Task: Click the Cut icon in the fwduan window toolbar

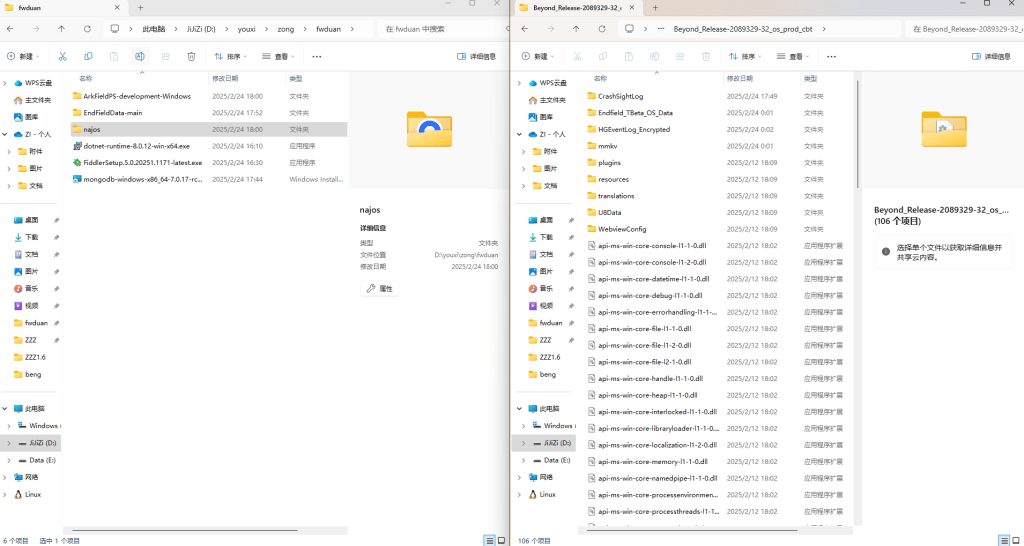Action: click(x=62, y=57)
